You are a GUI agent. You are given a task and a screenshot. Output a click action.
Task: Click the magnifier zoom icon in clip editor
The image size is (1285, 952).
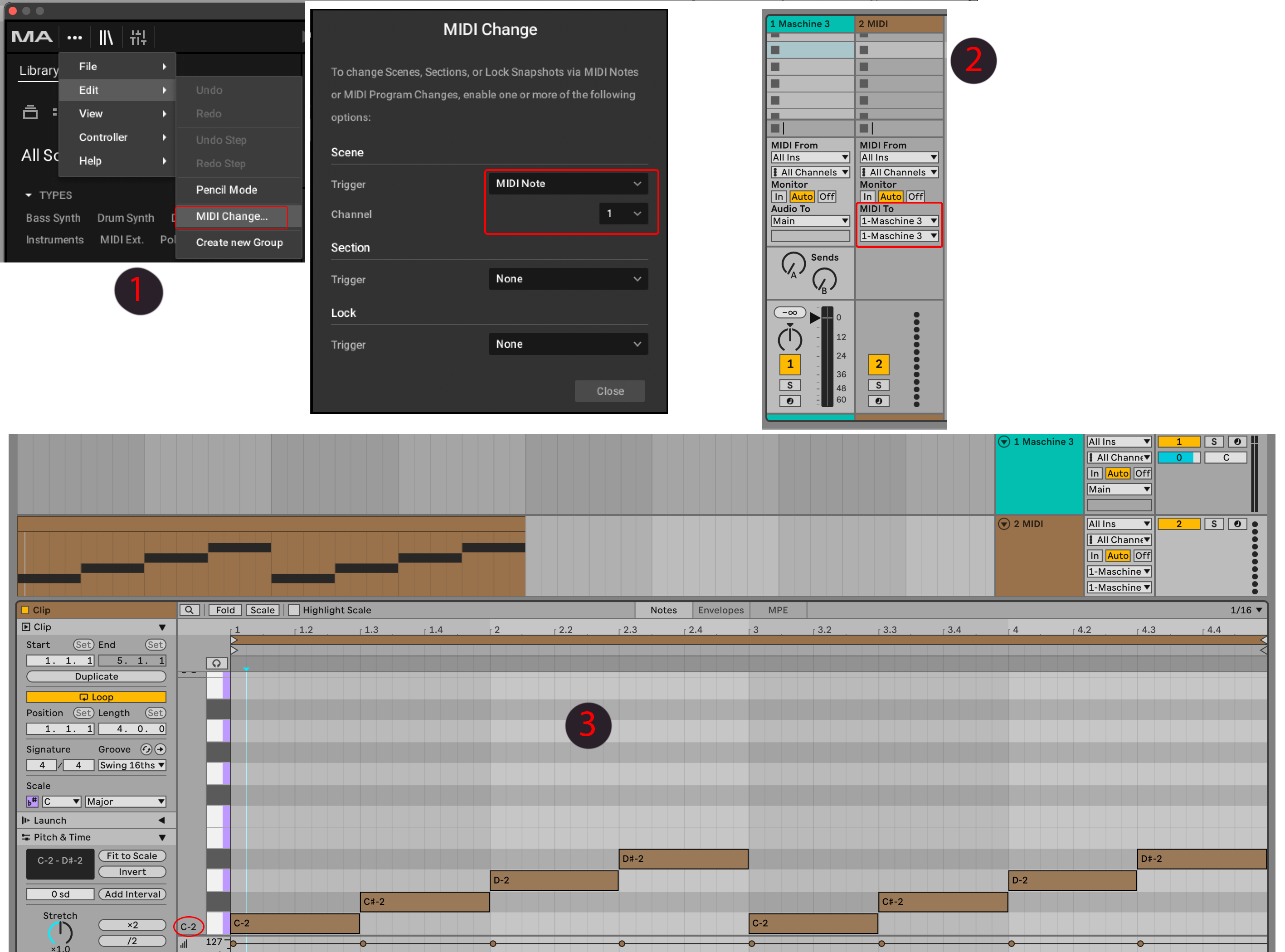189,610
